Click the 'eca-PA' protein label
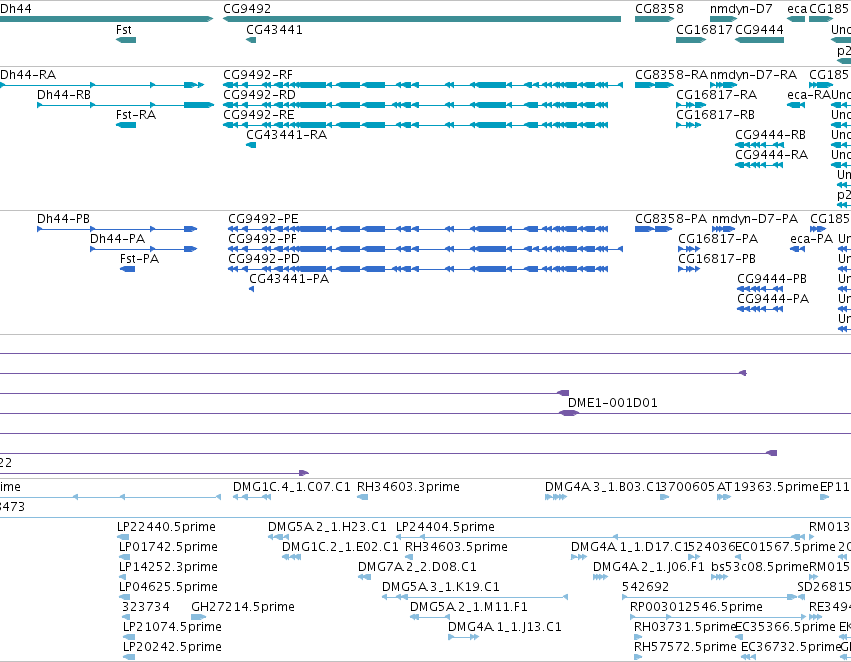Screen dimensions: 851x662 pyautogui.click(x=811, y=239)
